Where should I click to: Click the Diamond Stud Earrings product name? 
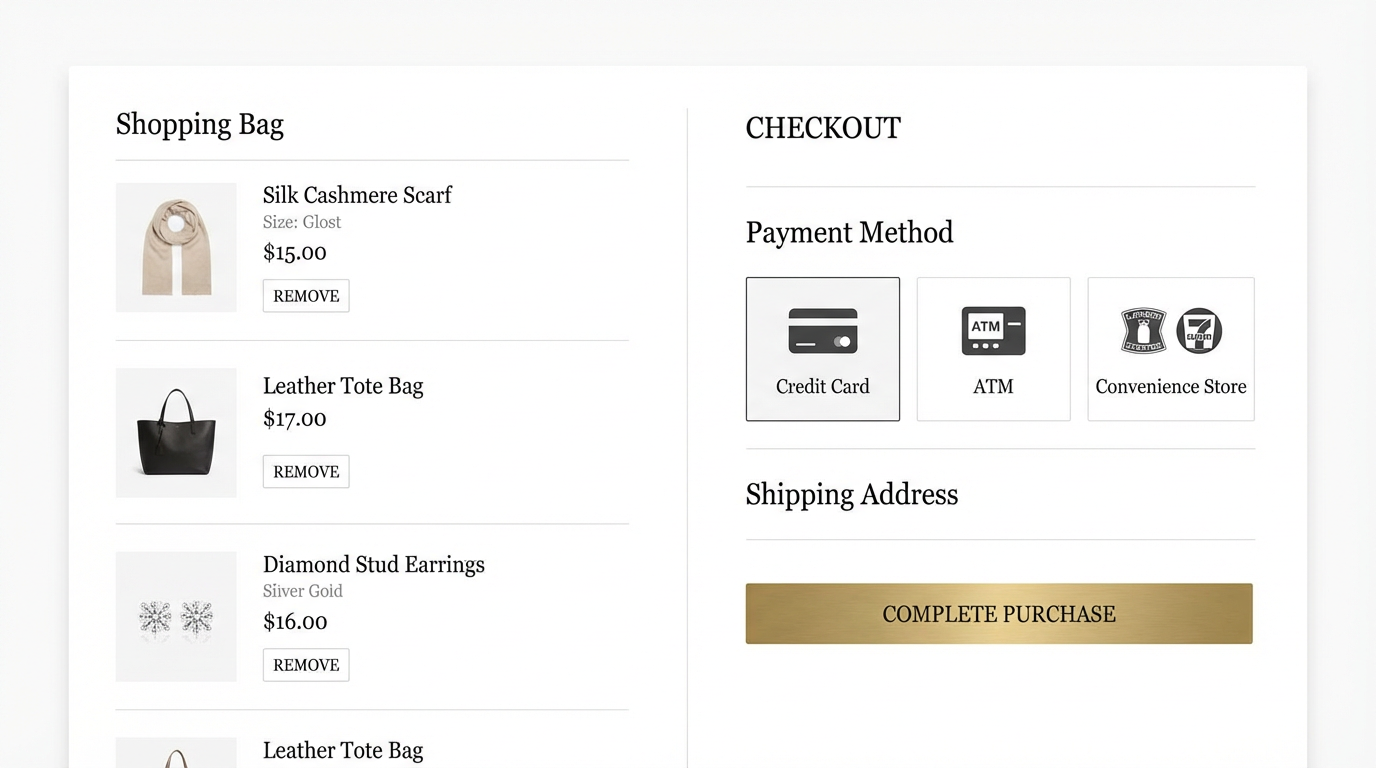373,564
